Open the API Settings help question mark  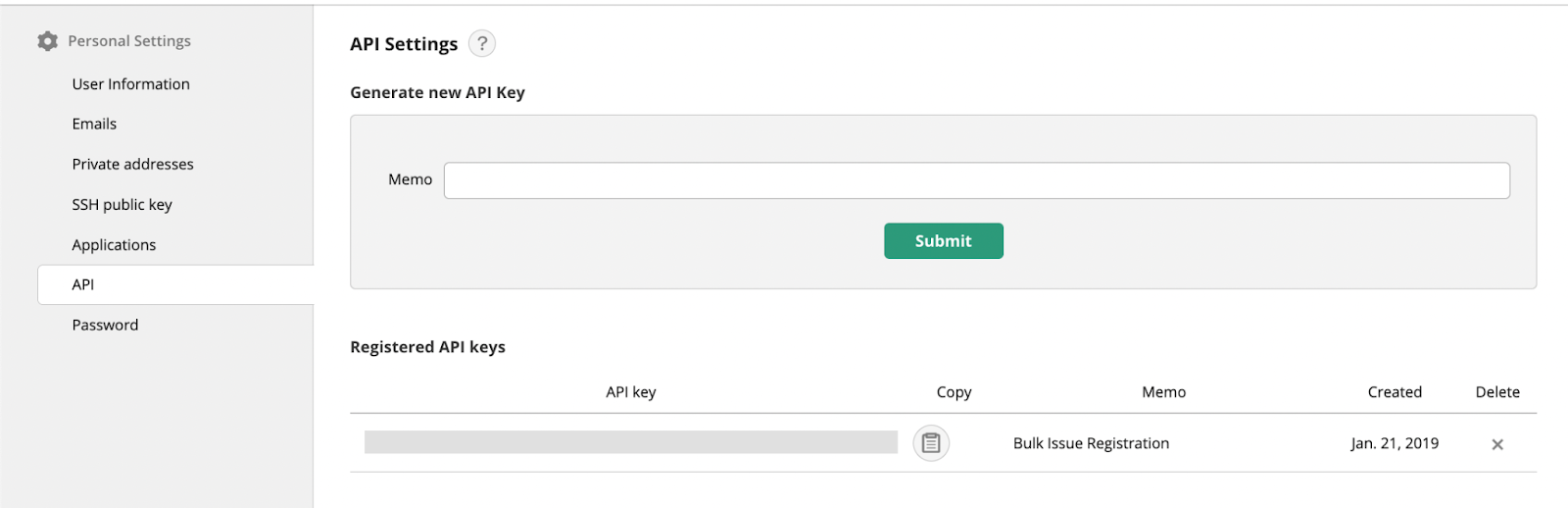pyautogui.click(x=482, y=43)
